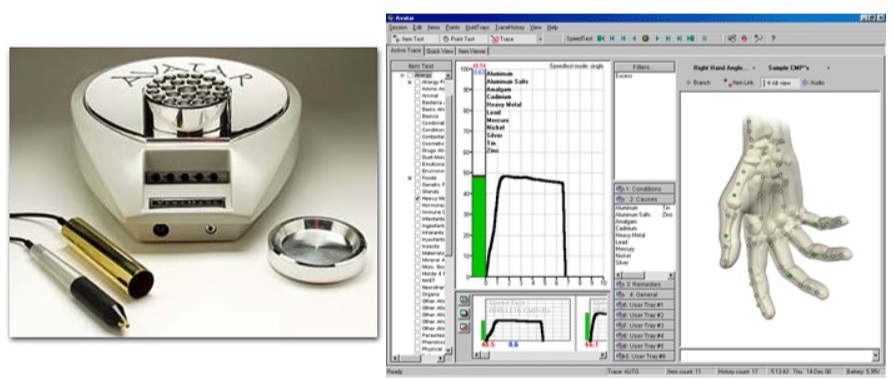The width and height of the screenshot is (894, 379).
Task: Click the red toolbar icon near help
Action: (744, 39)
